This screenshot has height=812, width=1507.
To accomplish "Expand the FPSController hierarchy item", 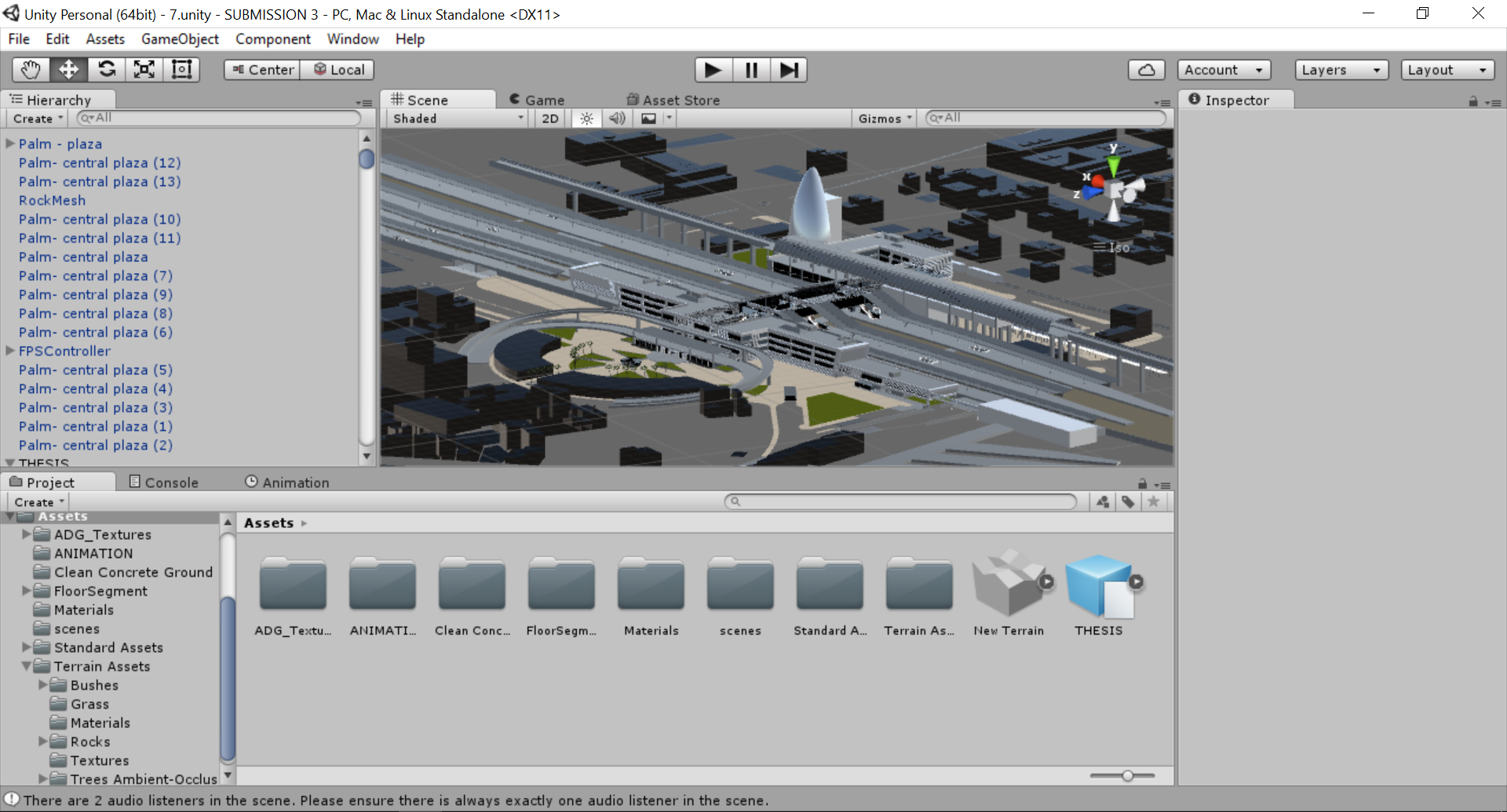I will pyautogui.click(x=9, y=351).
